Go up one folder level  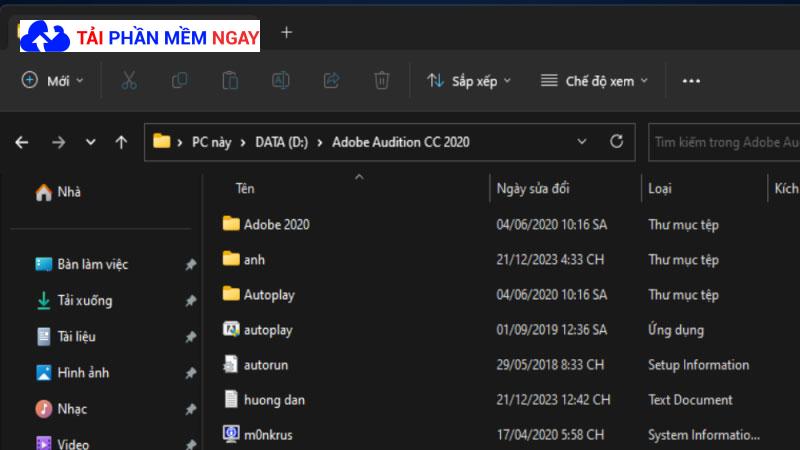pos(121,142)
